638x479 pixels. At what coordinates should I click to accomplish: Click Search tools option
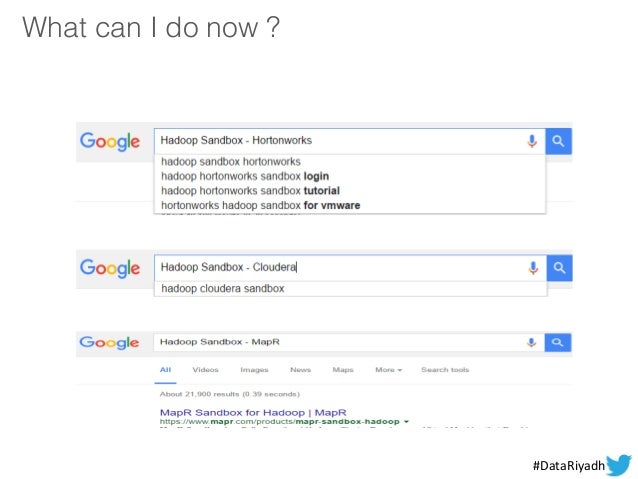click(x=445, y=370)
